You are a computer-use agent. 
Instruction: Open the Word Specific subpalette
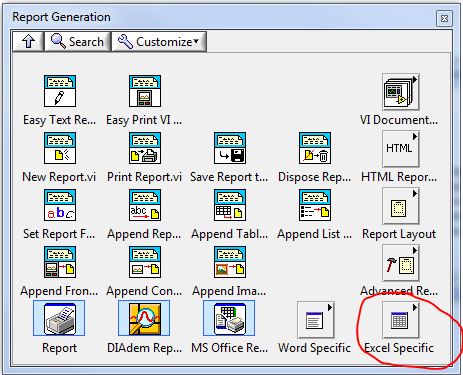(315, 320)
